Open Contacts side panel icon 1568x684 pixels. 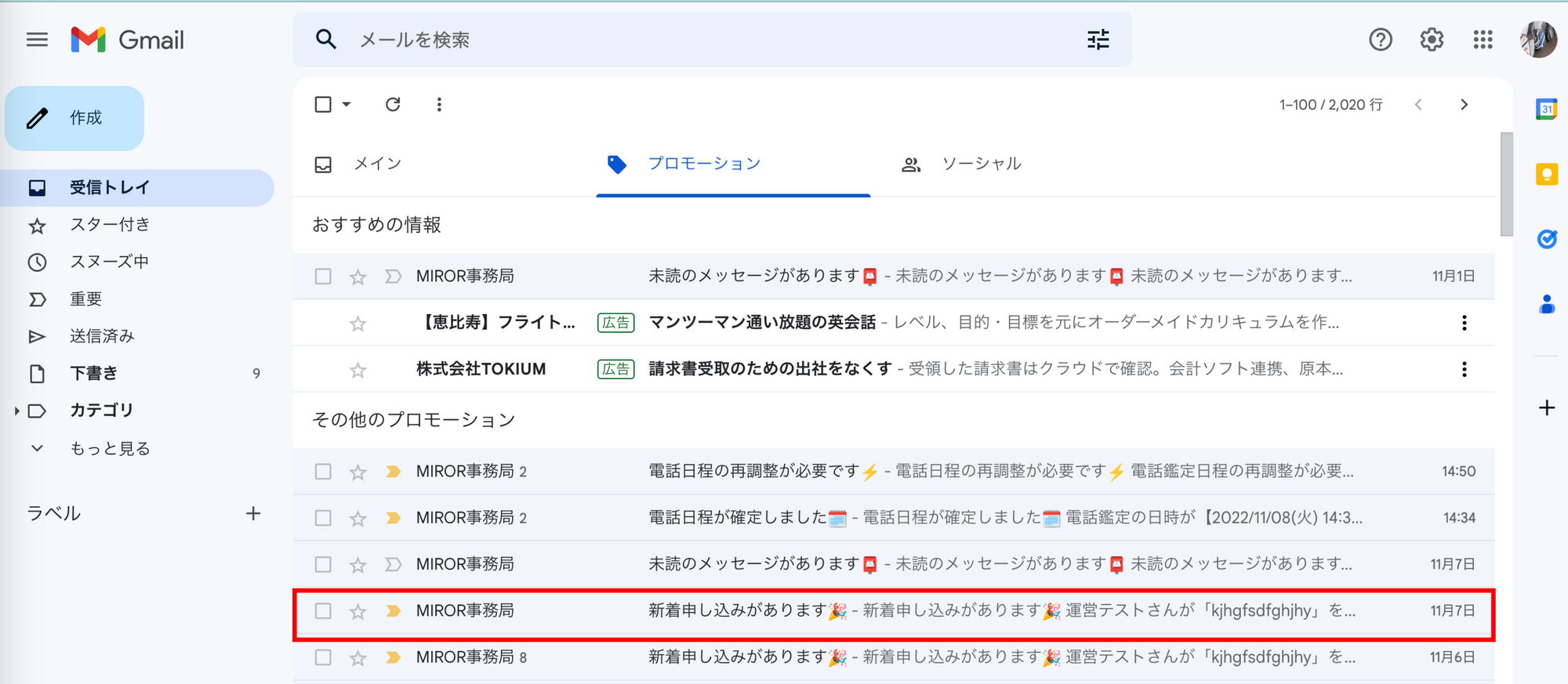point(1546,304)
